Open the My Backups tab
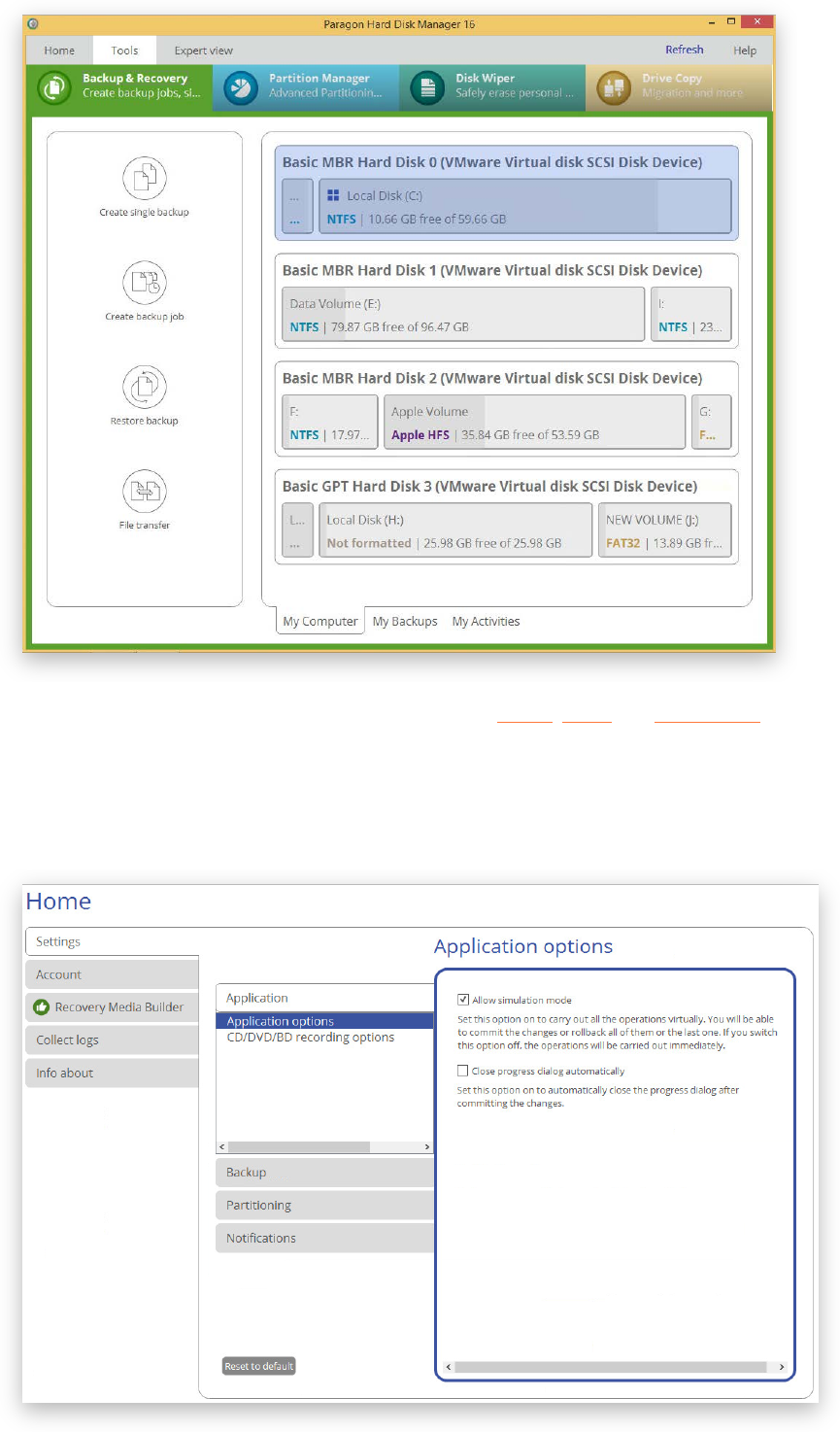This screenshot has height=1432, width=840. pos(405,622)
